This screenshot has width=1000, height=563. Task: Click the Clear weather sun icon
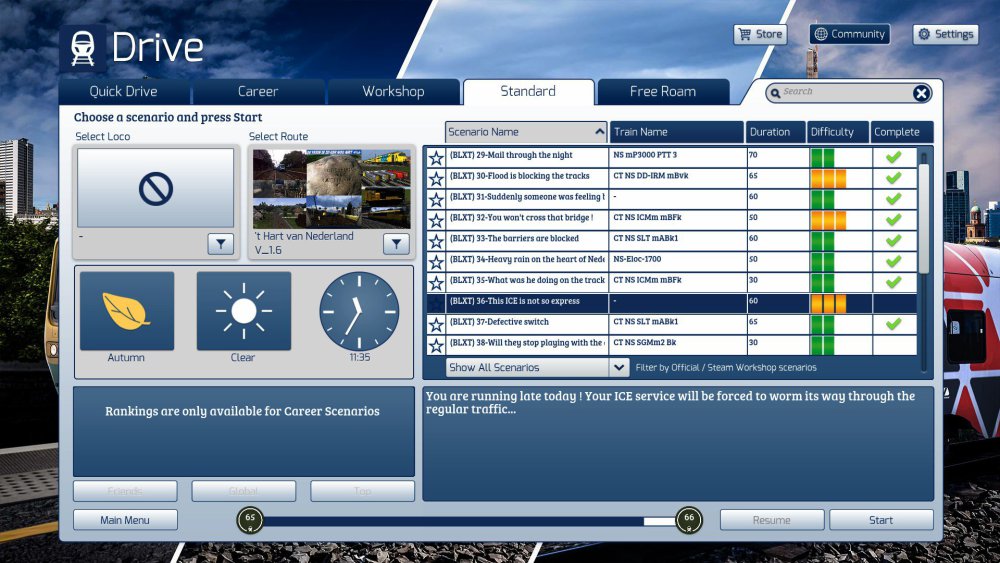(x=243, y=311)
